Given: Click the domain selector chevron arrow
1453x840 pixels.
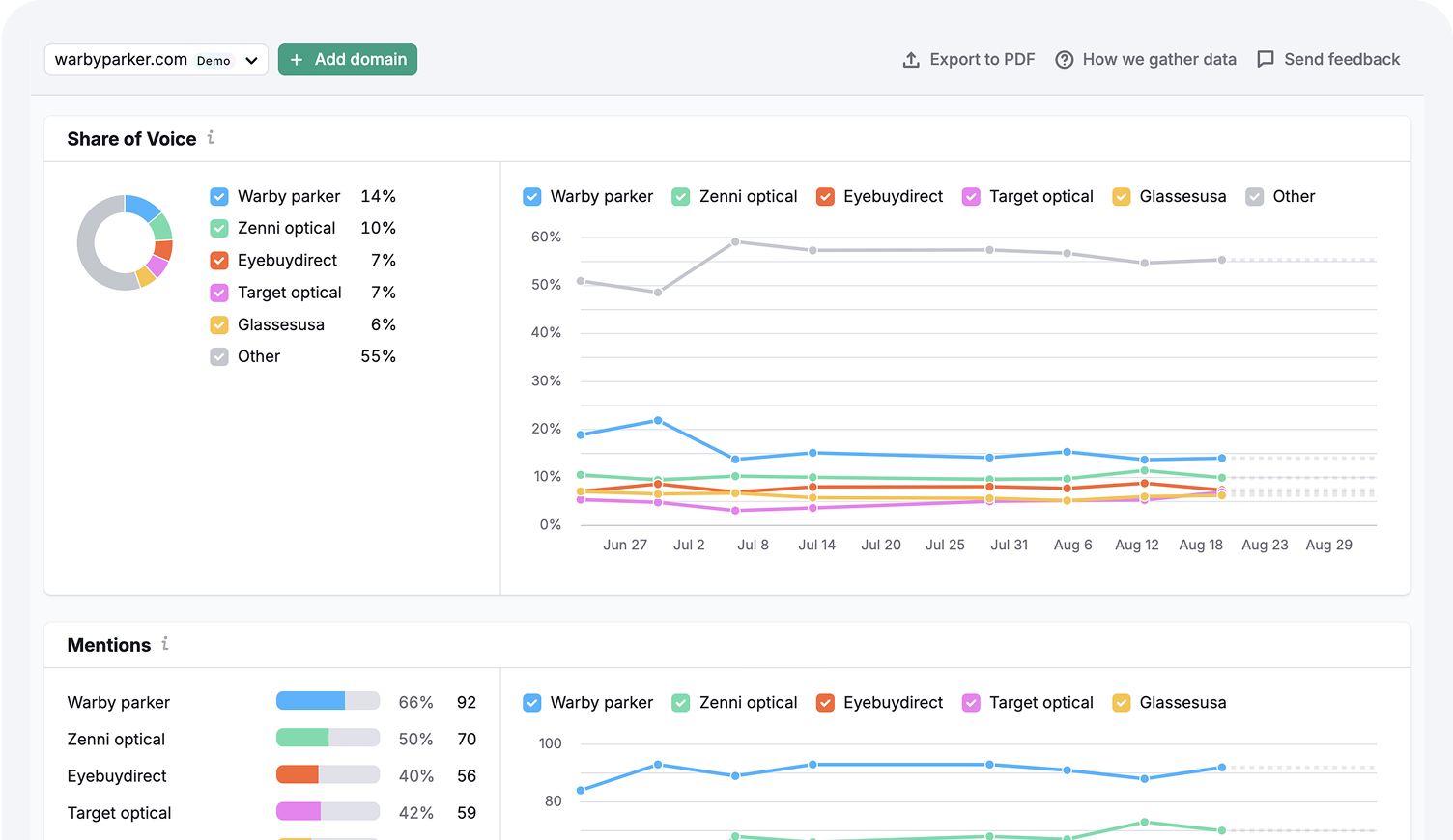Looking at the screenshot, I should click(251, 60).
